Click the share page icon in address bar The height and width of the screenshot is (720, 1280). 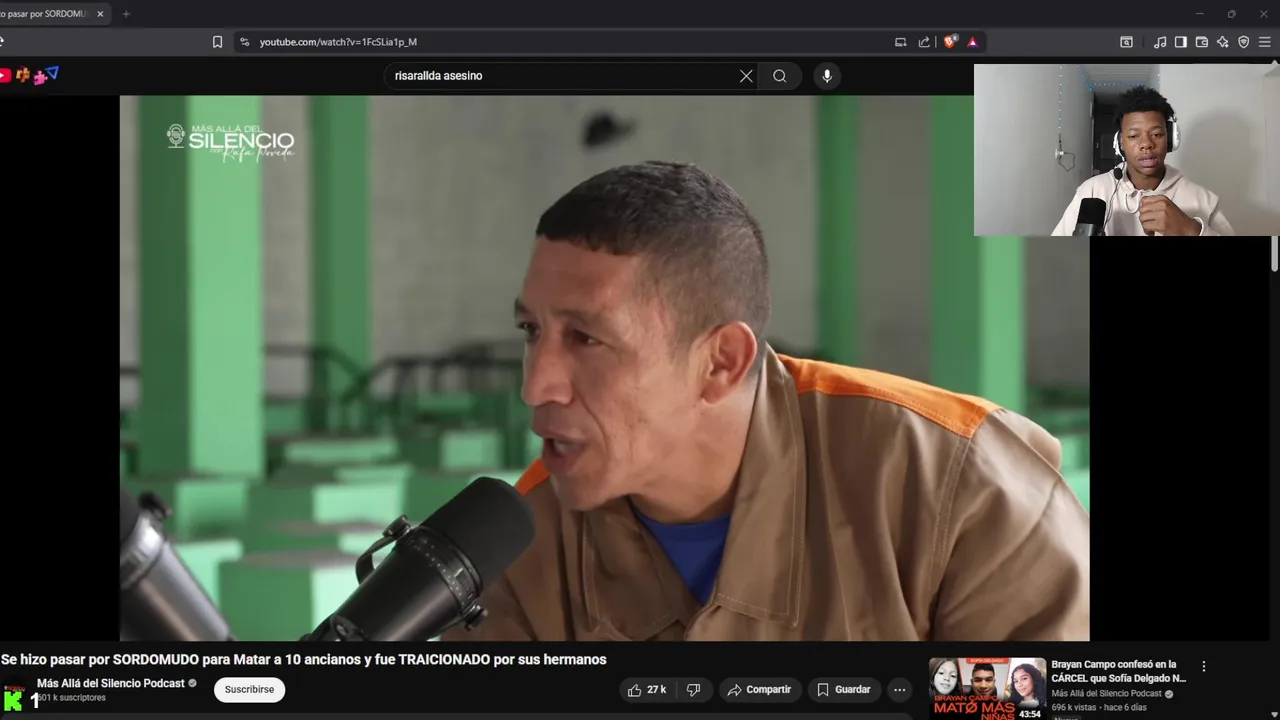(x=924, y=42)
